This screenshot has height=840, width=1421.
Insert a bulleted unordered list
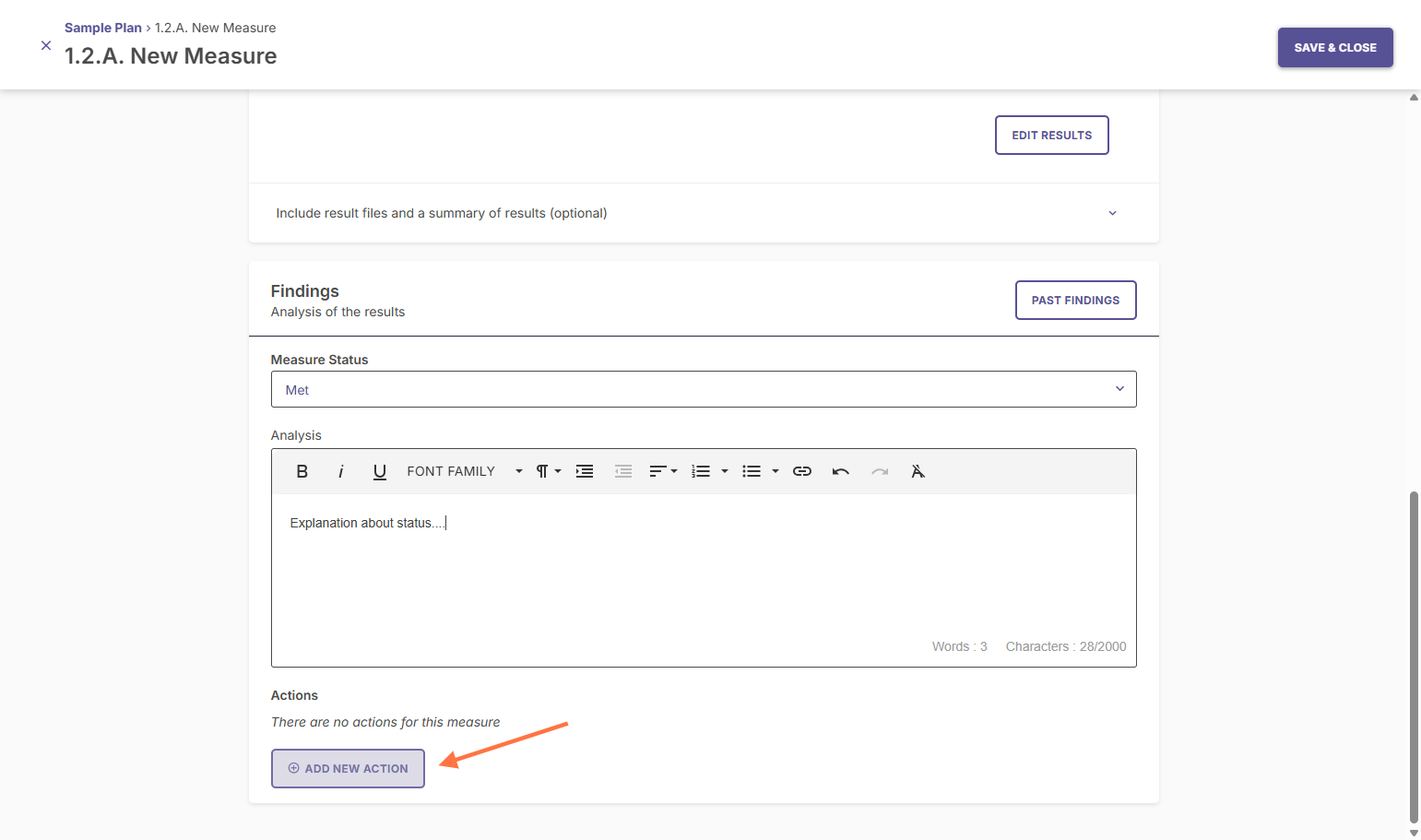tap(752, 471)
